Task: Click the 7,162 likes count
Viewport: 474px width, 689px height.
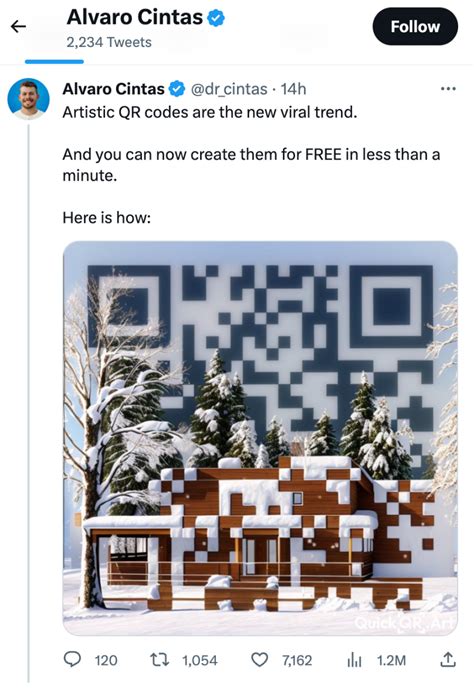Action: [297, 660]
